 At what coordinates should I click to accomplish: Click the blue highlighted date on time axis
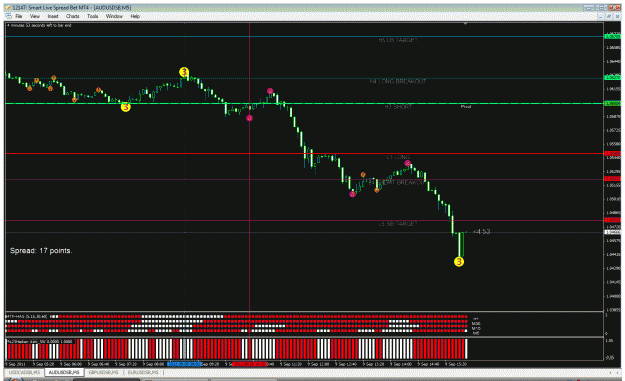pos(184,364)
